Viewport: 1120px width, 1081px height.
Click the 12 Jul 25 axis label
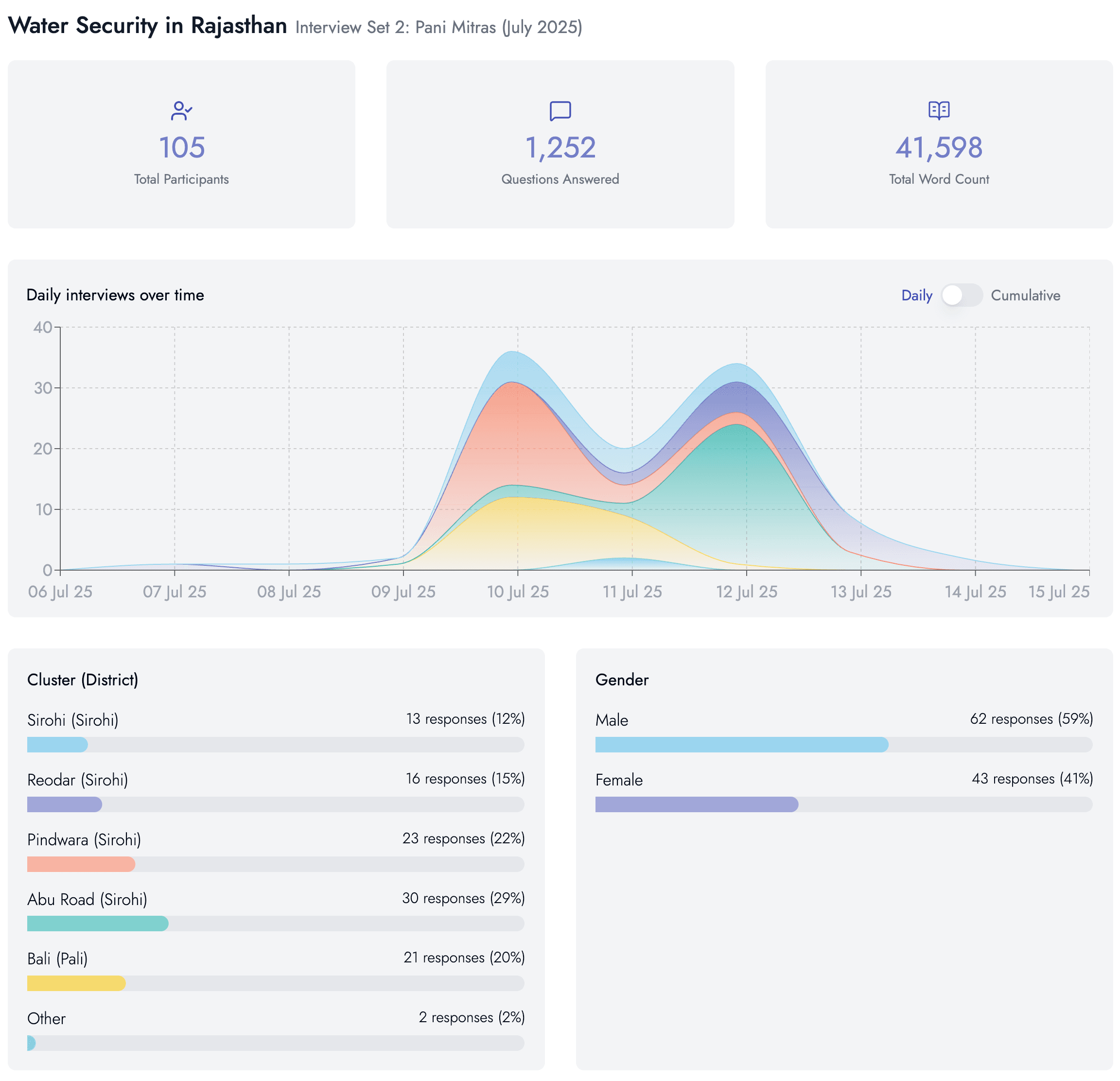pyautogui.click(x=746, y=592)
